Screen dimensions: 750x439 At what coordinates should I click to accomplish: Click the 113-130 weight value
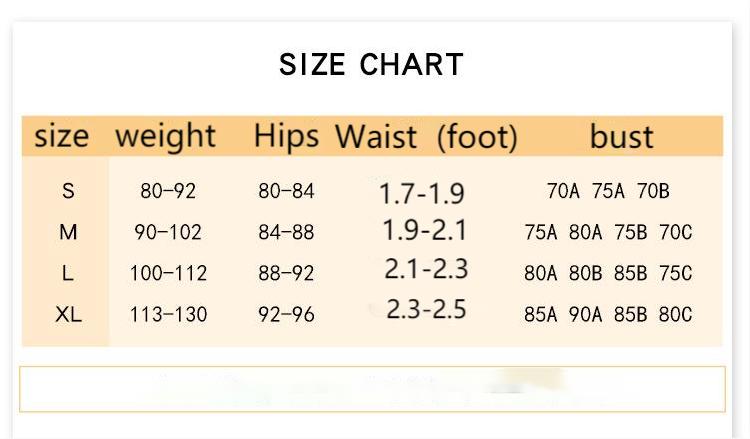click(168, 314)
